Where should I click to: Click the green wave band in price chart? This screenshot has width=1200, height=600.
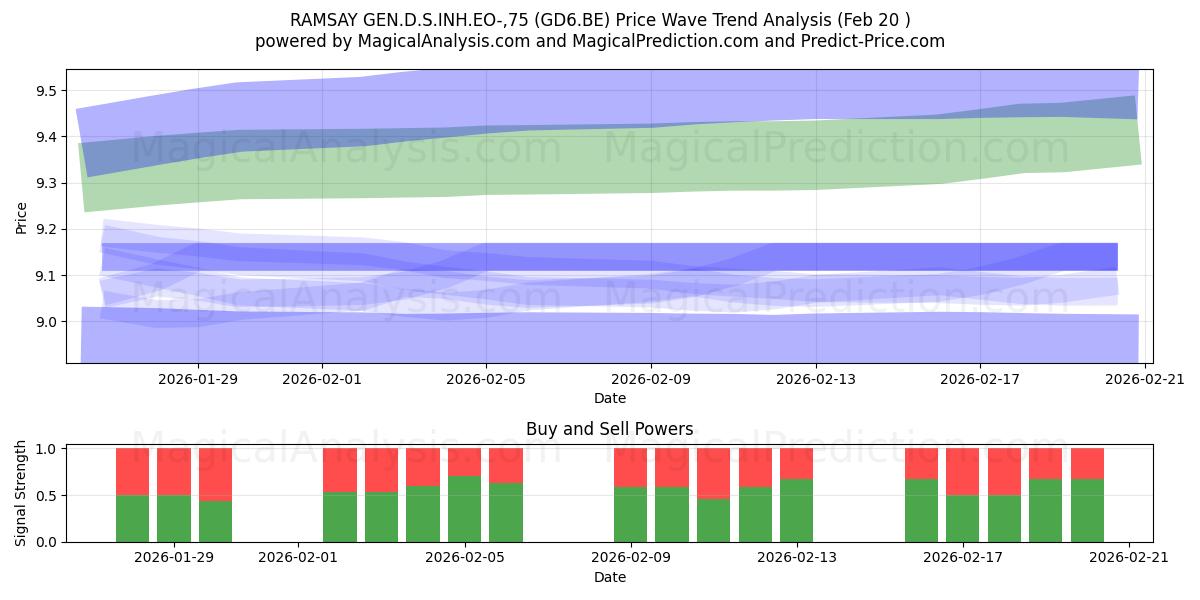(610, 160)
